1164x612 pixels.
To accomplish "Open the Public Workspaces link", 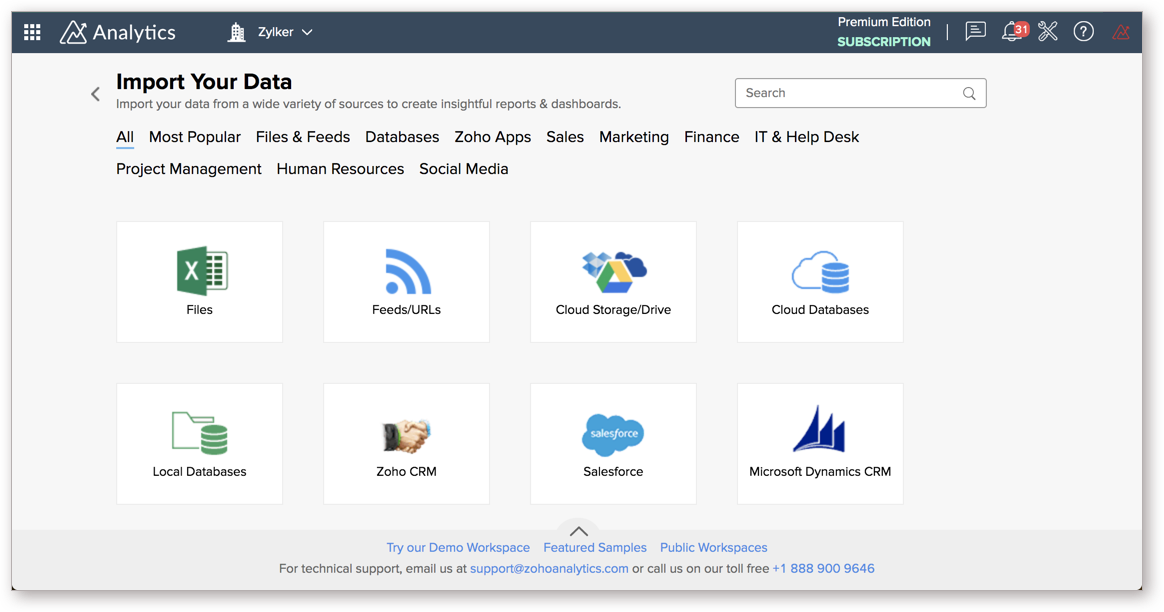I will coord(713,547).
